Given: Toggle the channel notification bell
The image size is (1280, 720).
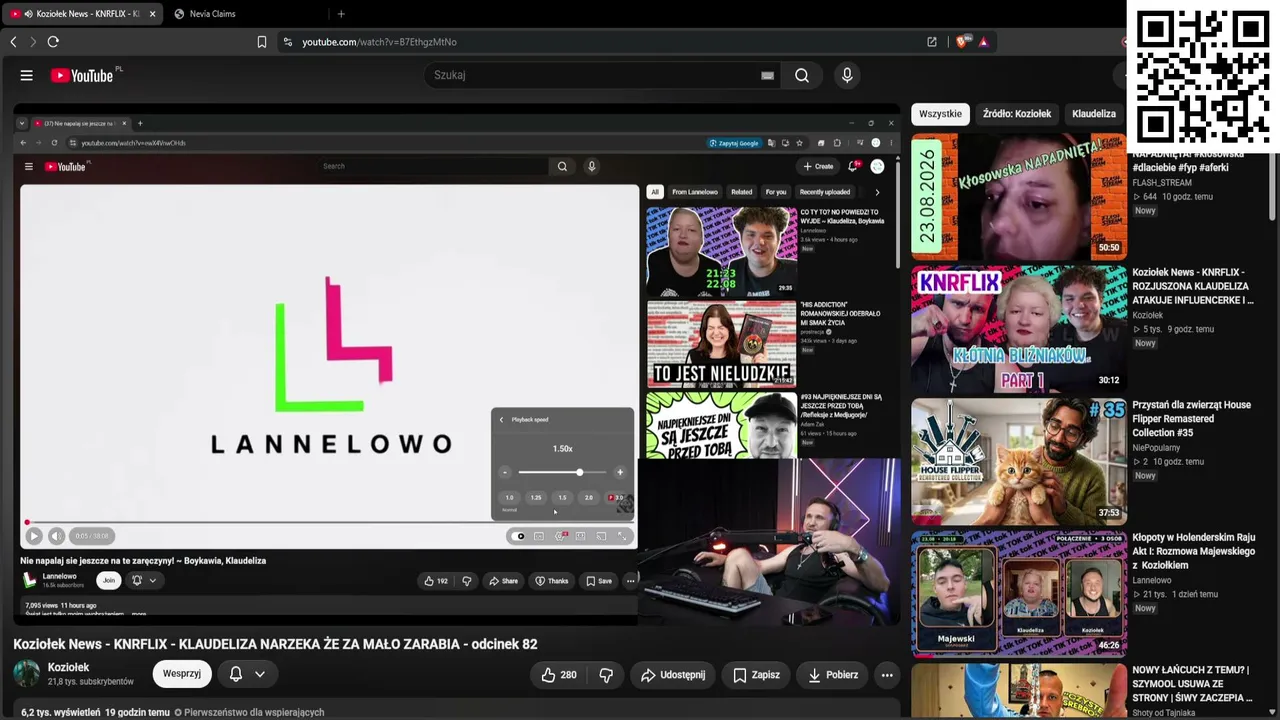Looking at the screenshot, I should tap(236, 674).
